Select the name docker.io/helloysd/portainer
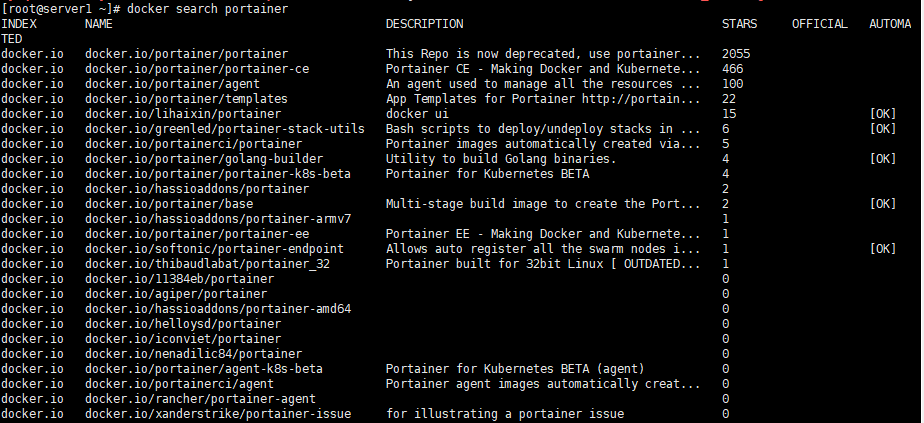This screenshot has height=423, width=924. point(183,325)
